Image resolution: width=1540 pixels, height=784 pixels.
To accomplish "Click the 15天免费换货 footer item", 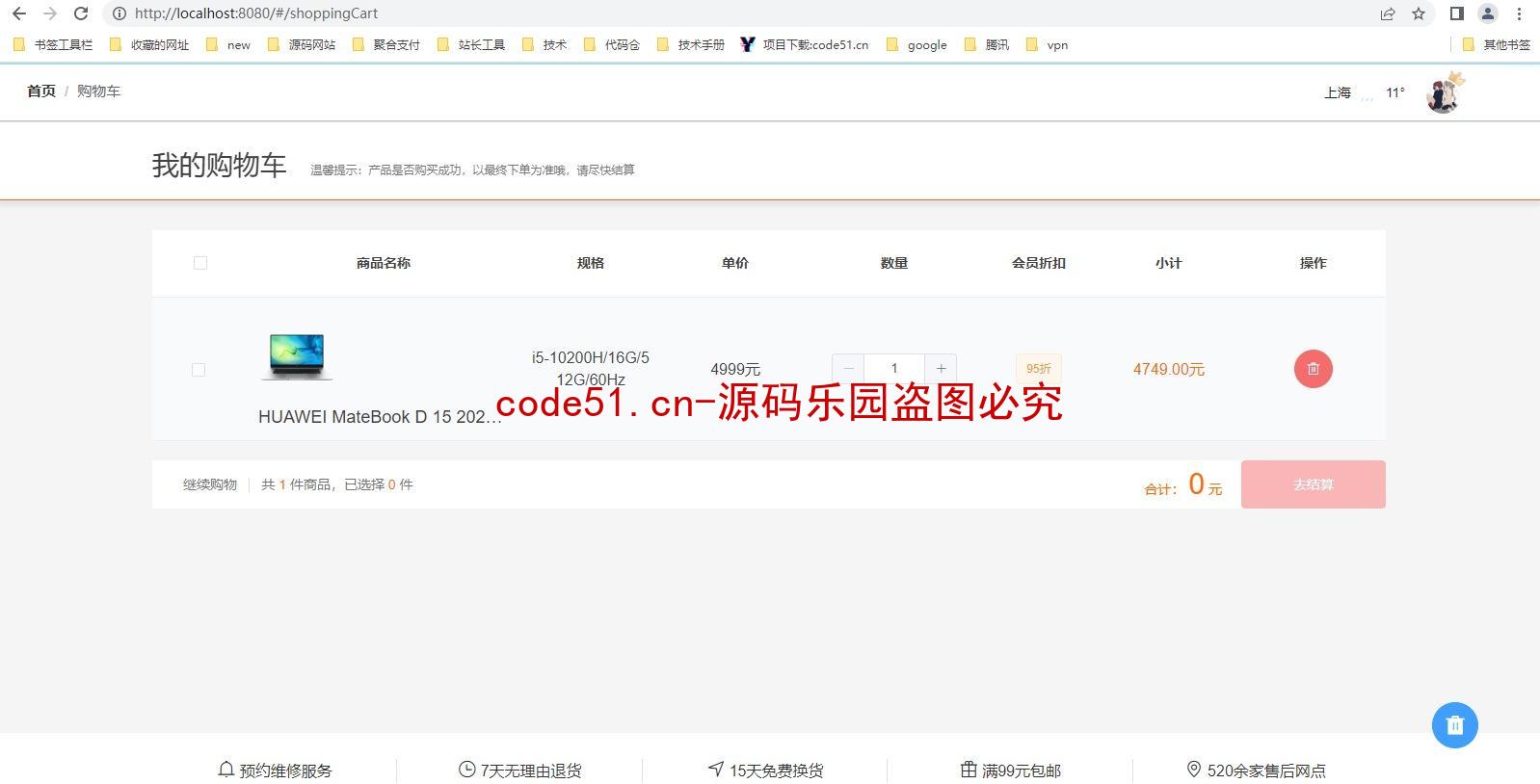I will point(766,771).
